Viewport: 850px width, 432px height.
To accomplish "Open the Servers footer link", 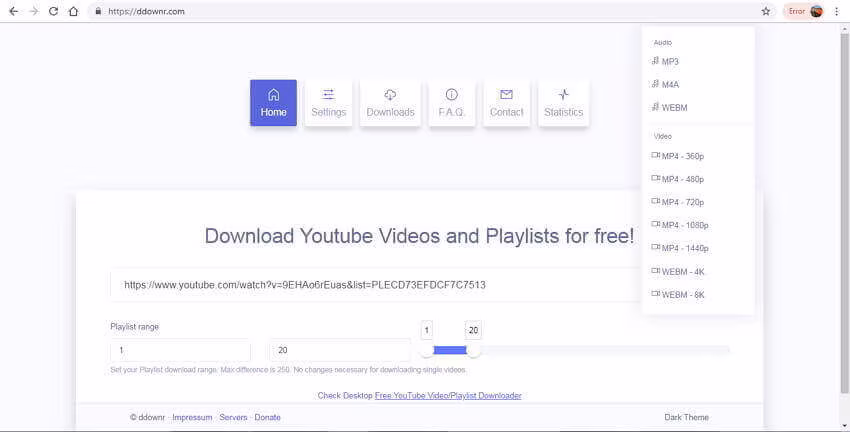I will 233,417.
